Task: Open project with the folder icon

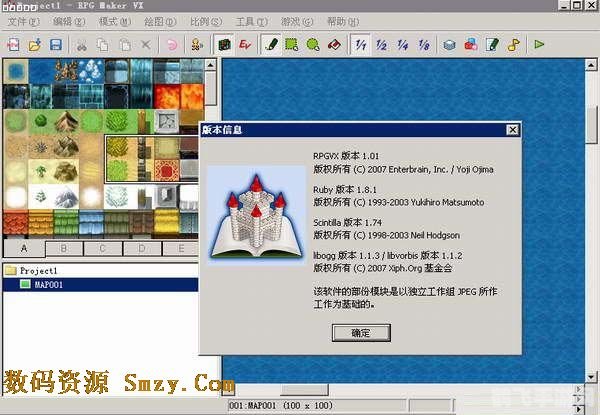Action: coord(34,45)
